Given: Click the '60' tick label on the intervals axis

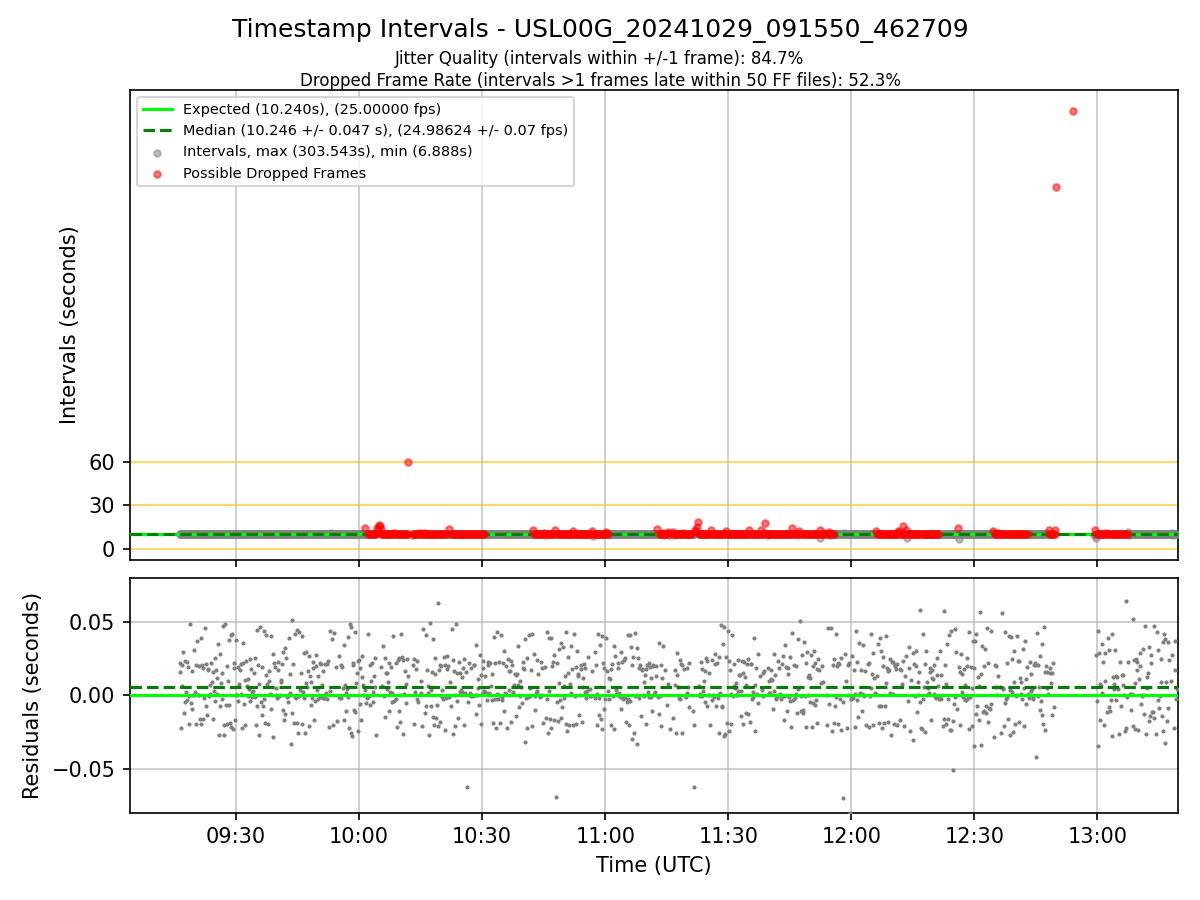Looking at the screenshot, I should (102, 462).
